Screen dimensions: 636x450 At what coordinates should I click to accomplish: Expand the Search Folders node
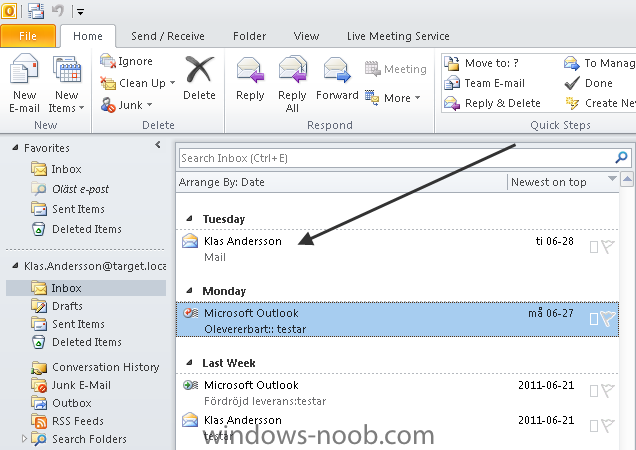click(24, 439)
